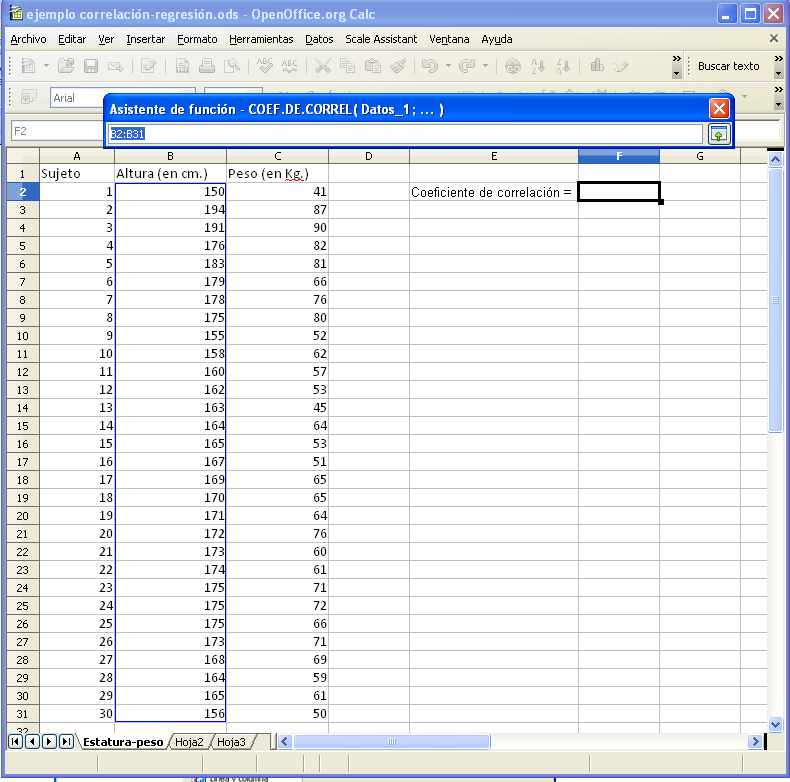Click the Export as PDF icon

182,67
